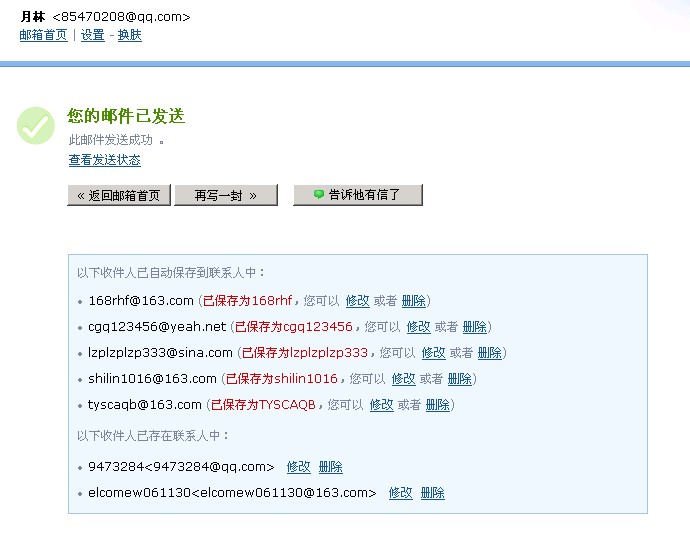Edit existing contact 9473284@qq.com
The image size is (690, 551).
(298, 467)
